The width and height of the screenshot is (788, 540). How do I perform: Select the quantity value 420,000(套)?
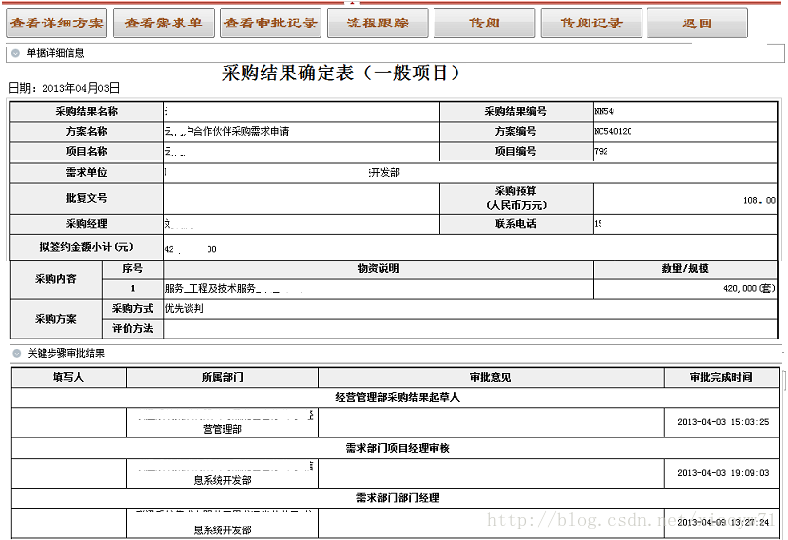pyautogui.click(x=749, y=289)
